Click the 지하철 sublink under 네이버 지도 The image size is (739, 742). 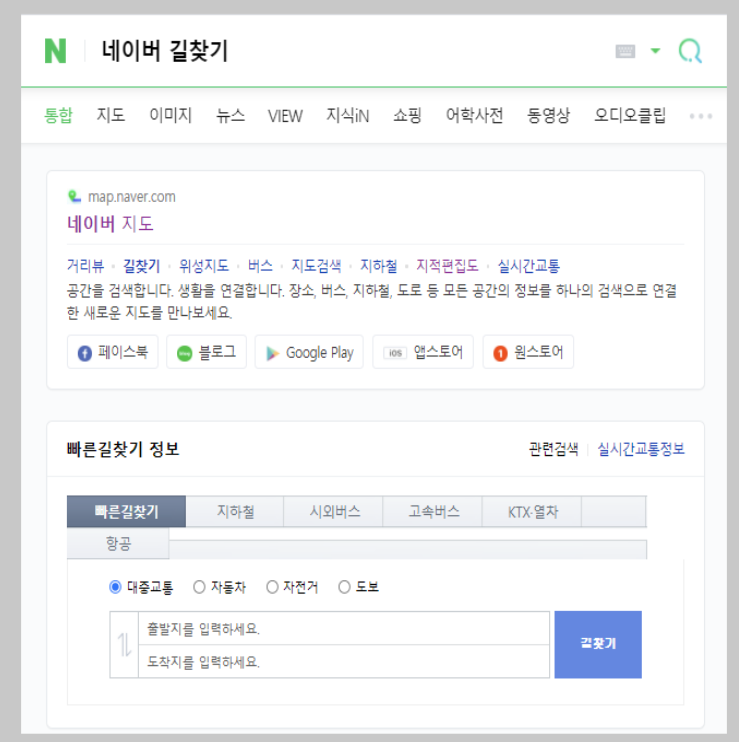coord(378,266)
